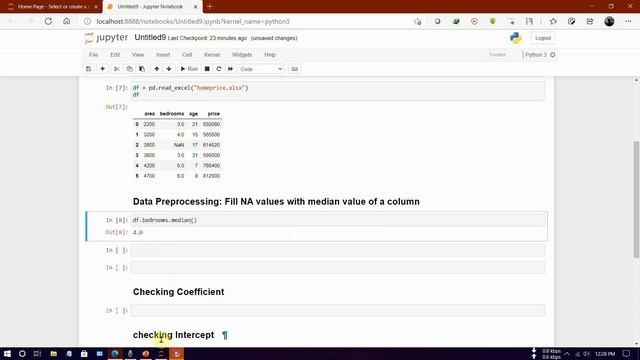Copy selected cells in the toolbar

click(129, 69)
